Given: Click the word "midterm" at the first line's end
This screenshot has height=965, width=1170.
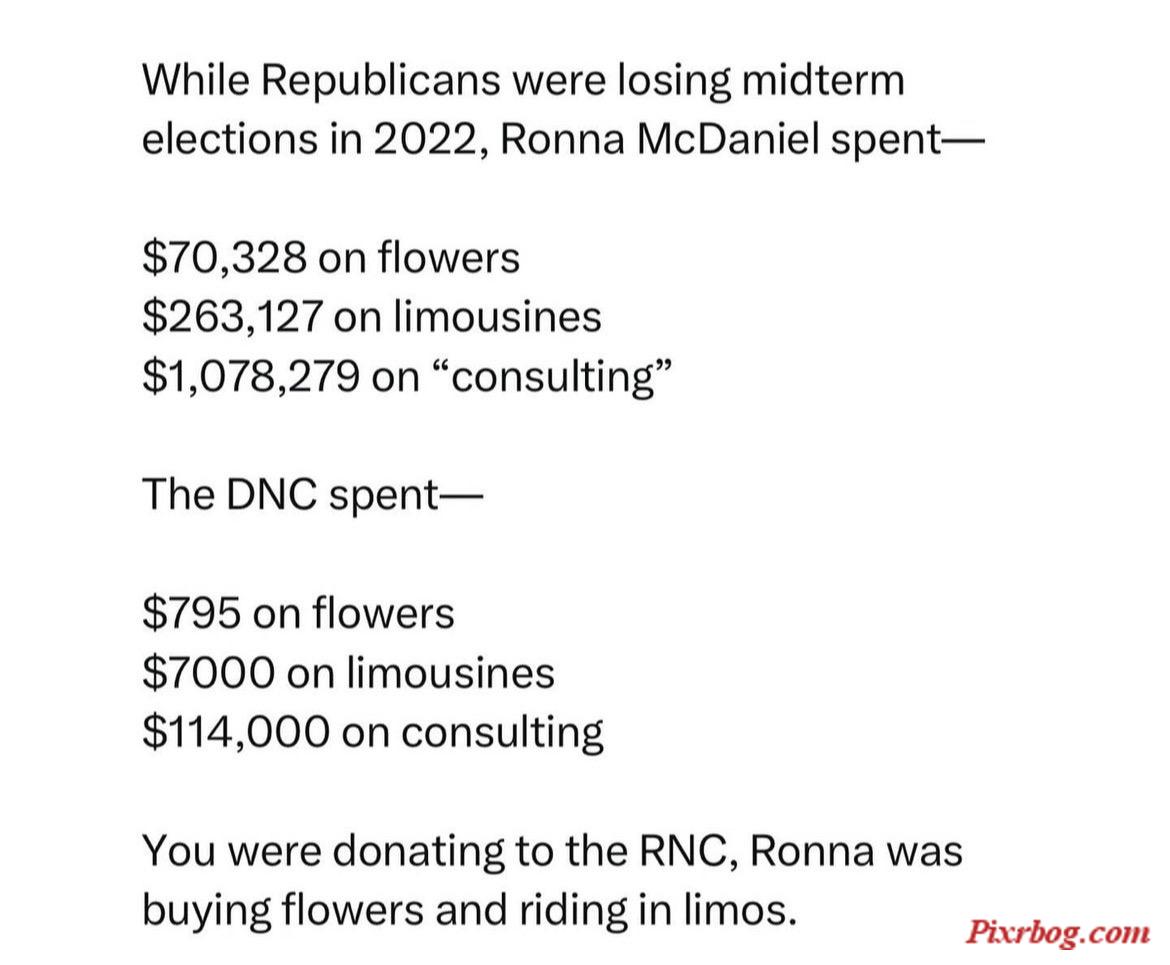Looking at the screenshot, I should click(823, 80).
